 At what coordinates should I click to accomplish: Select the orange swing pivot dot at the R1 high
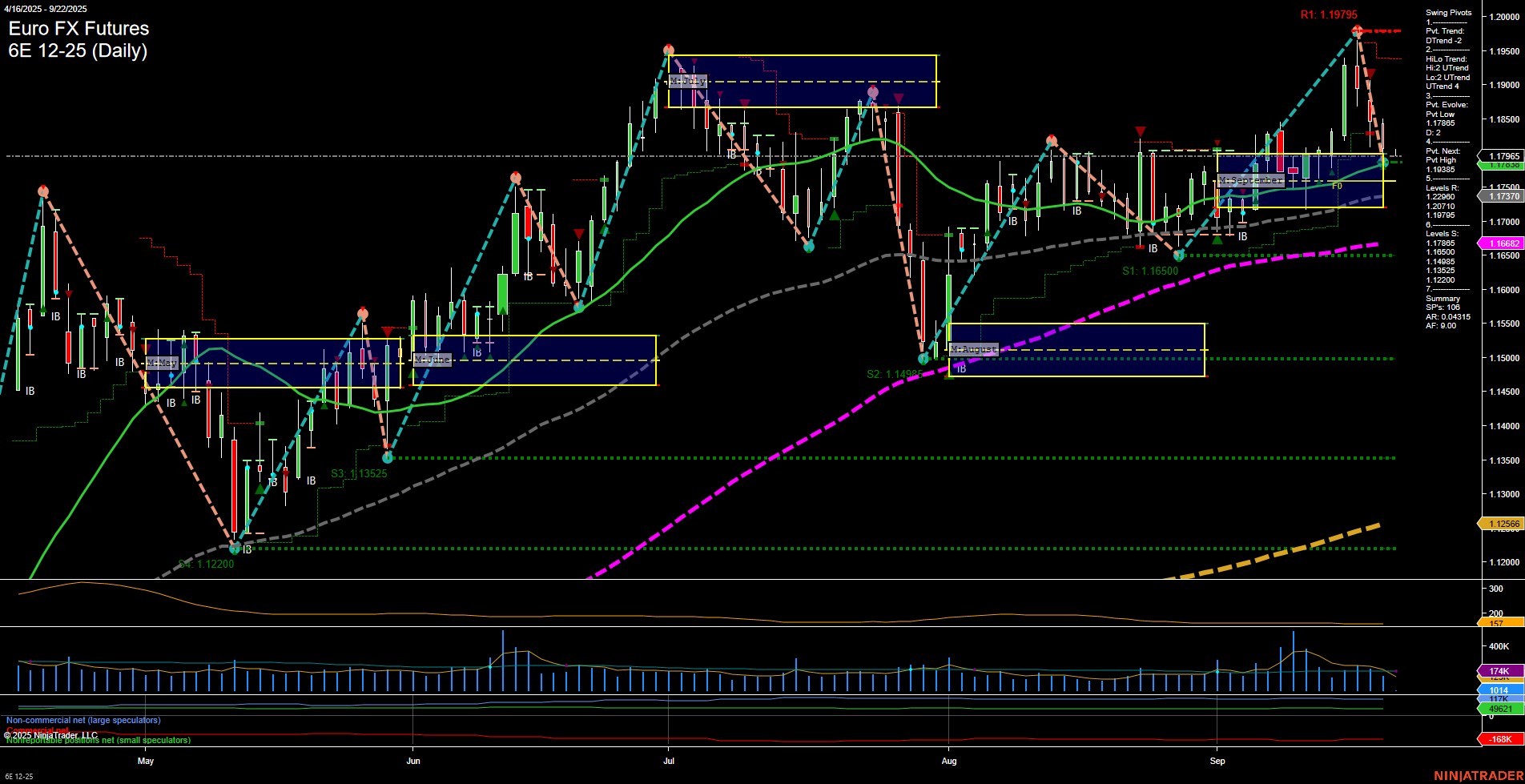[1355, 30]
